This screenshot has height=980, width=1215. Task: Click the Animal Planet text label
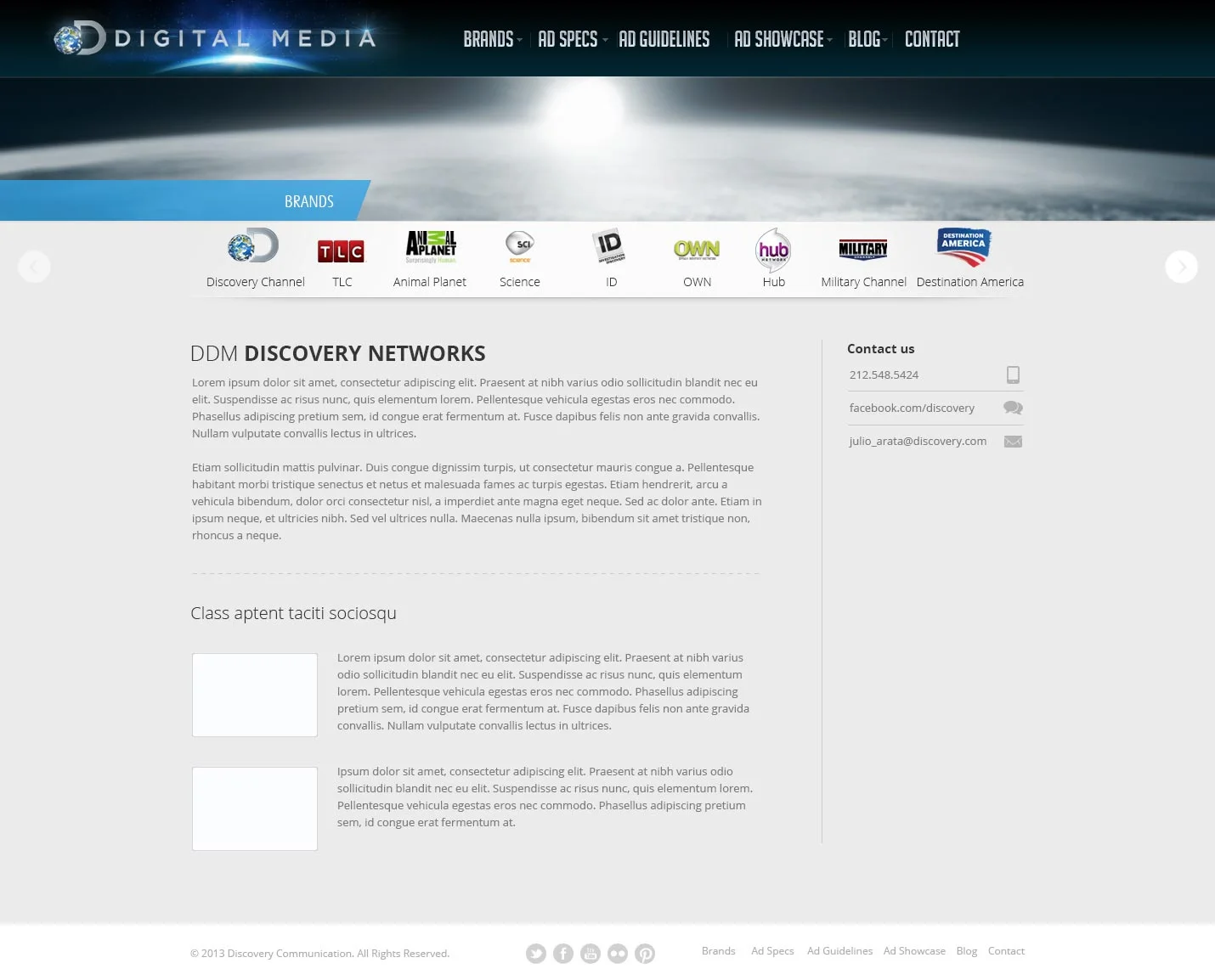tap(430, 282)
